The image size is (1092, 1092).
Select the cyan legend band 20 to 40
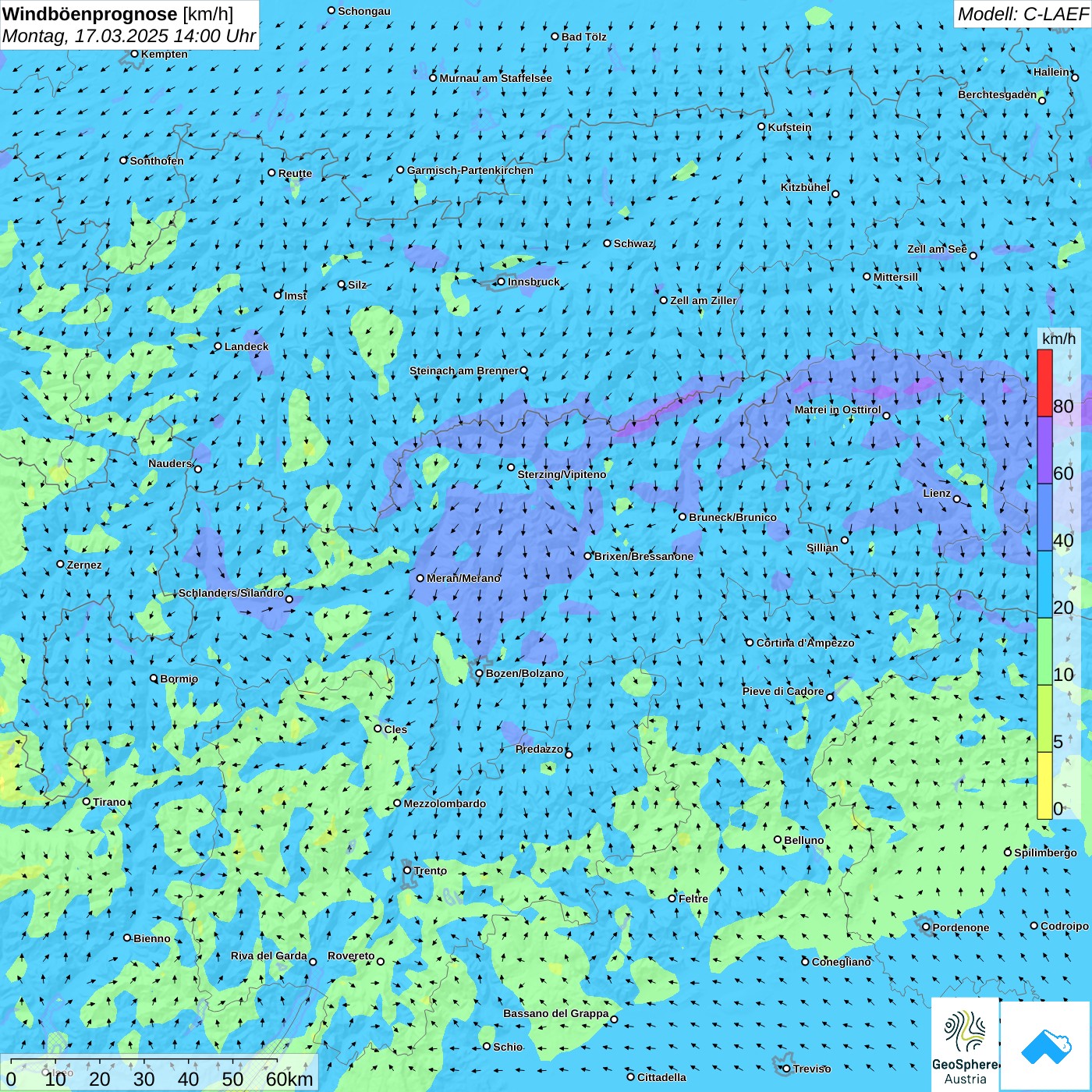(1044, 585)
